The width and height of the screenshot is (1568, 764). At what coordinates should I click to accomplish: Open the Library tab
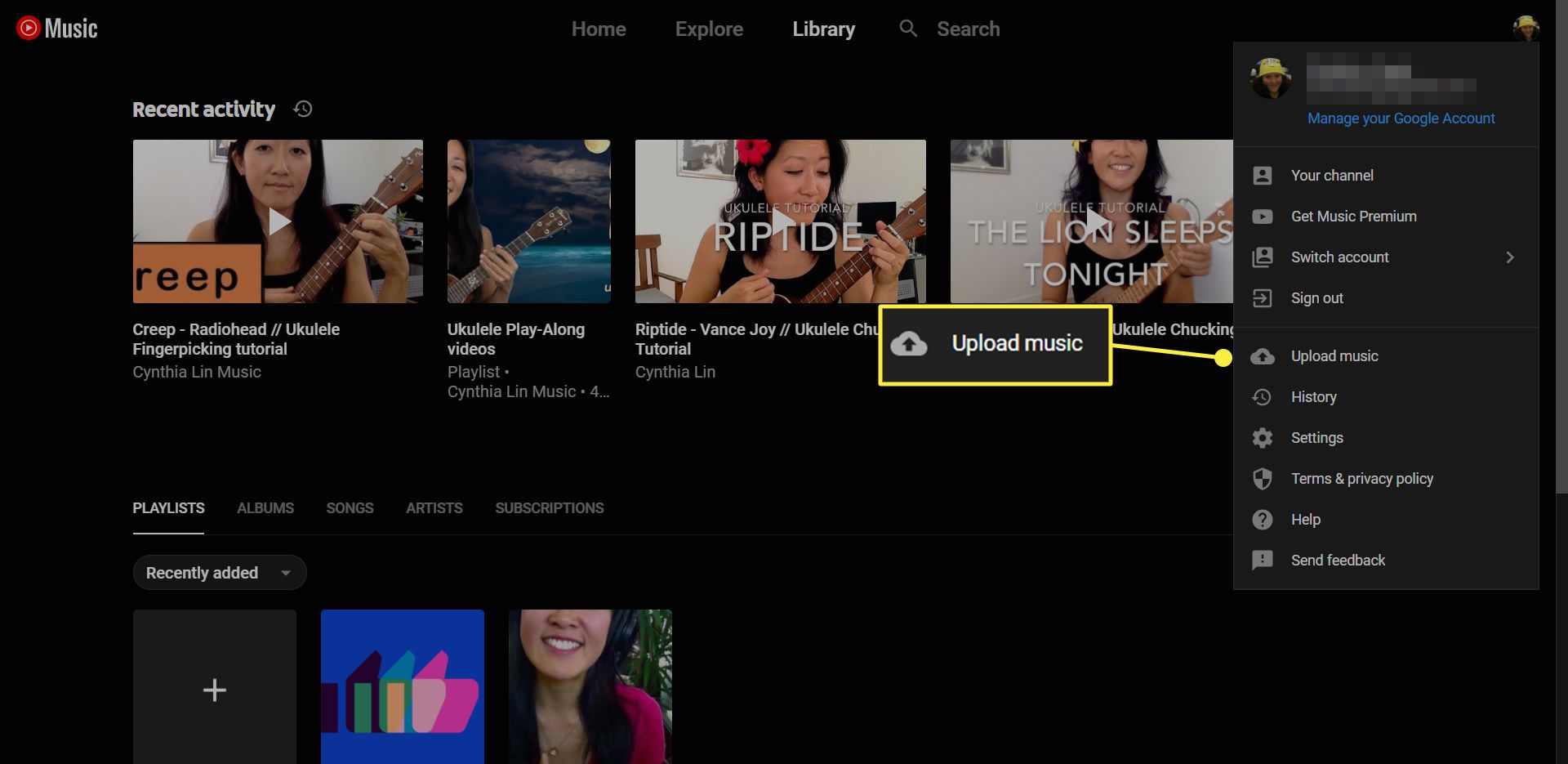[823, 29]
